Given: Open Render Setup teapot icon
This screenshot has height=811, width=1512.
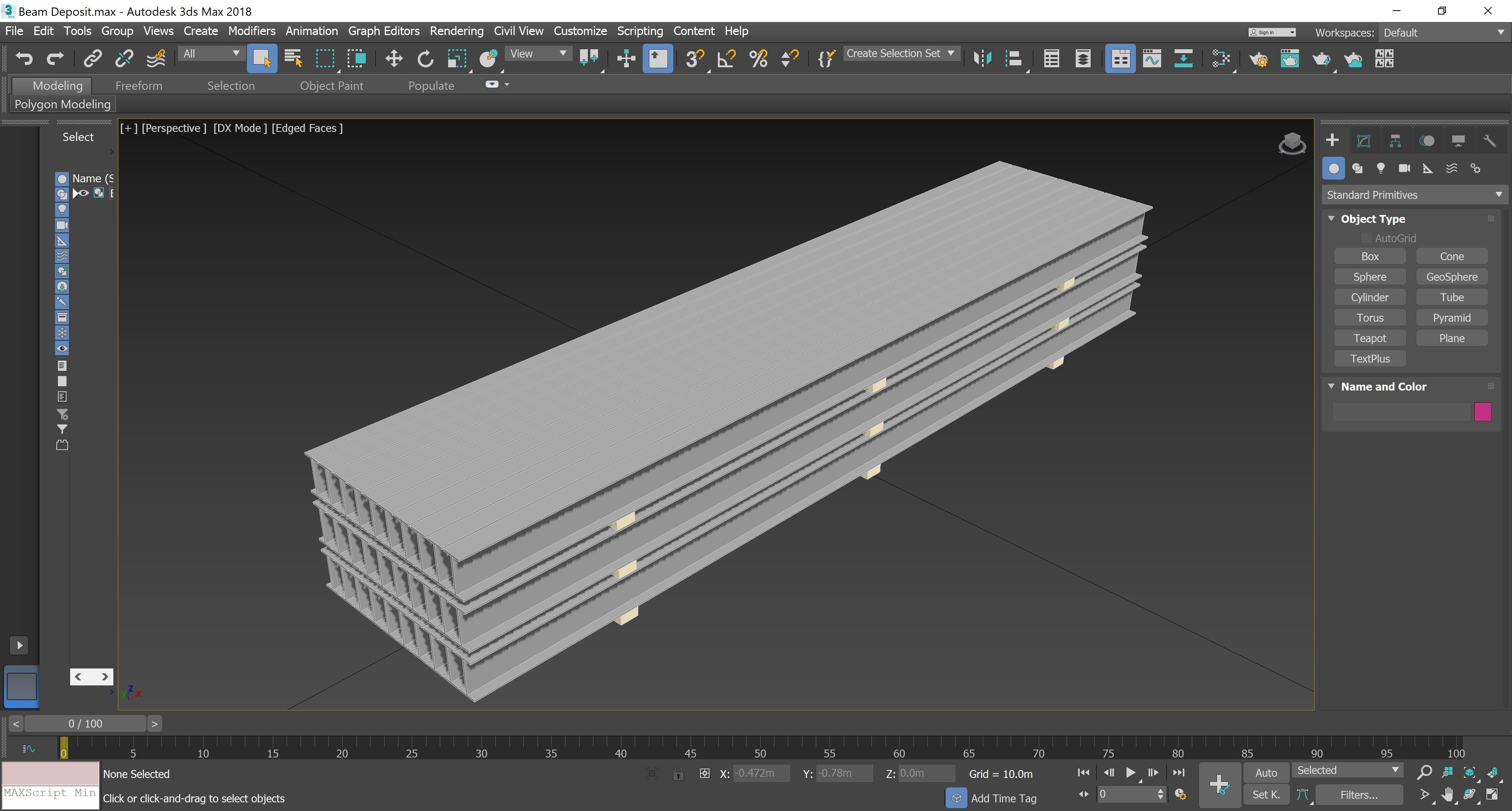Looking at the screenshot, I should point(1258,59).
